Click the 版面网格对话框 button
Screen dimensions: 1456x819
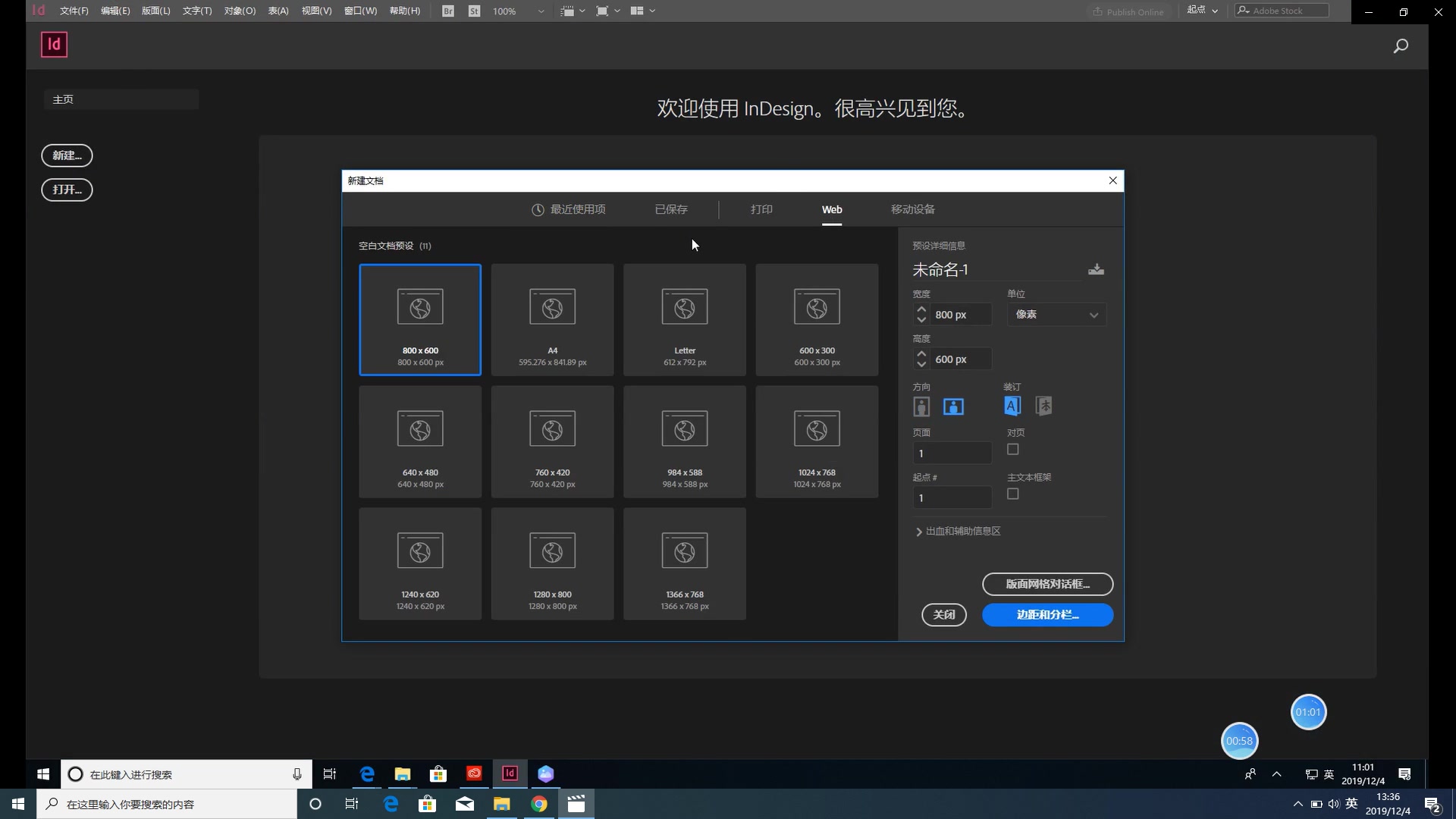[x=1047, y=583]
